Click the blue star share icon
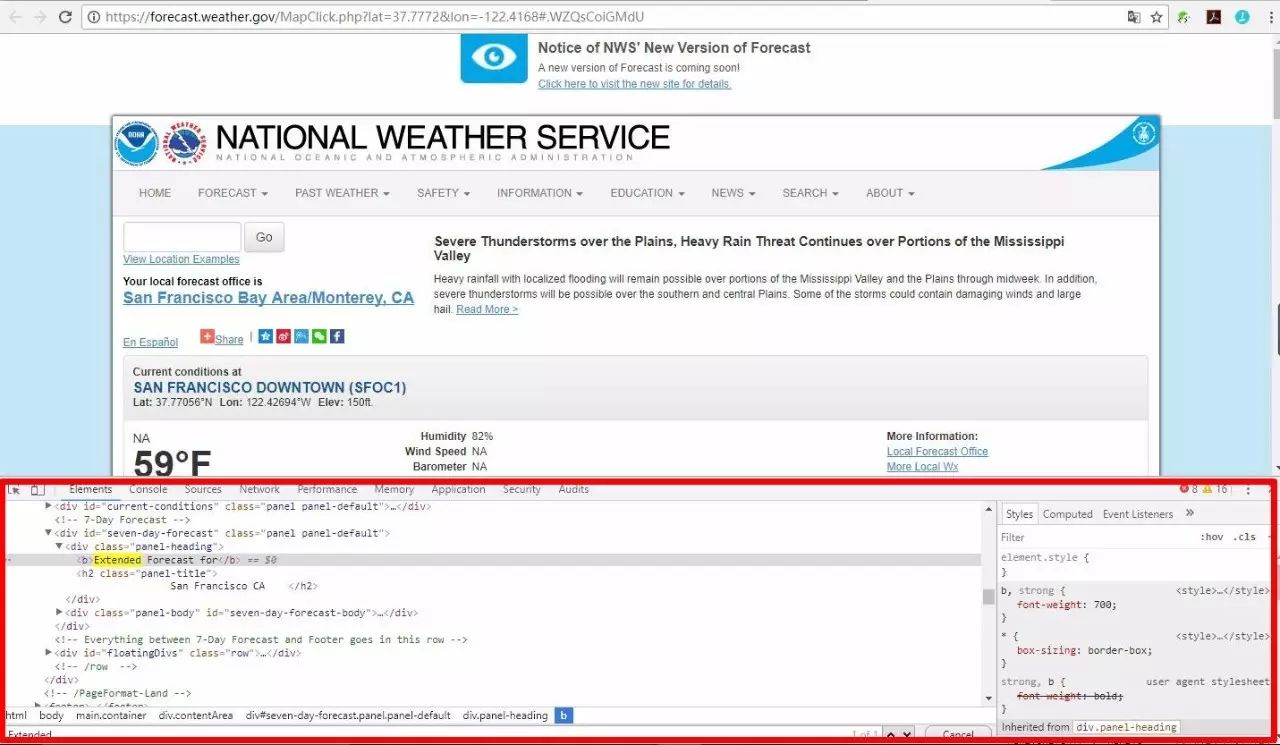Screen dimensions: 1280x745 pyautogui.click(x=265, y=337)
